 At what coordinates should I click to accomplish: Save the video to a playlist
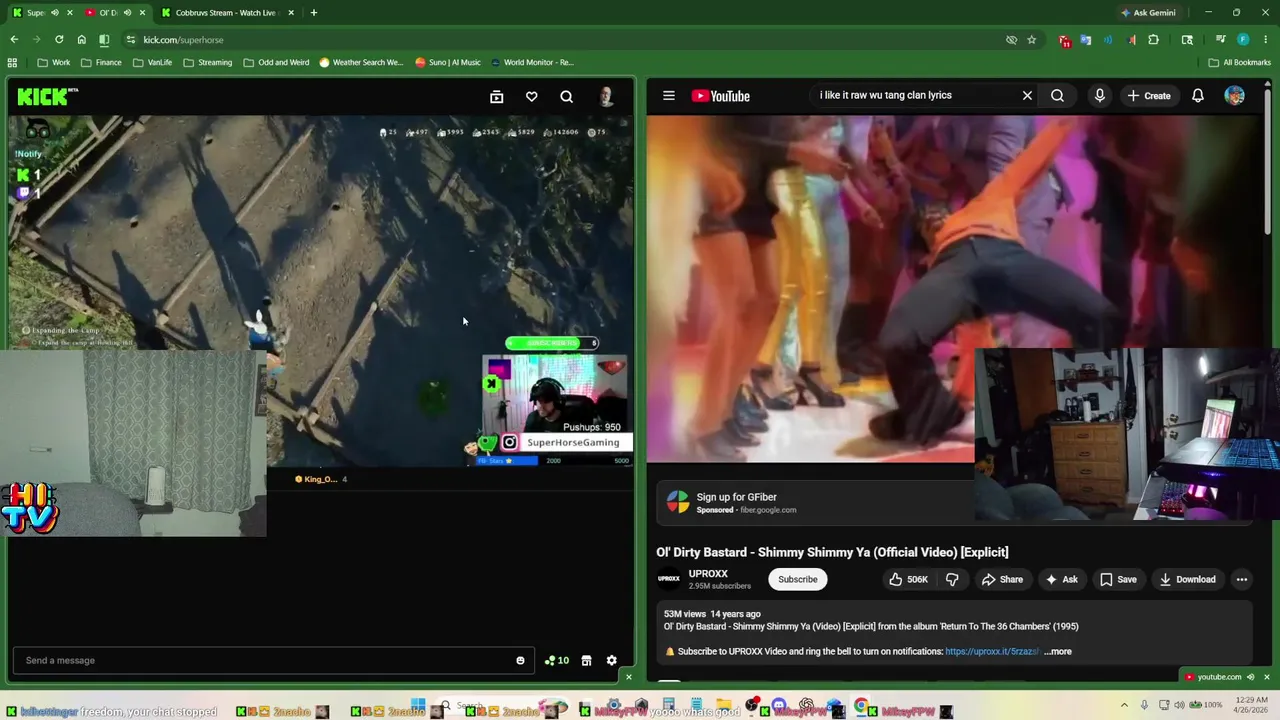point(1118,579)
